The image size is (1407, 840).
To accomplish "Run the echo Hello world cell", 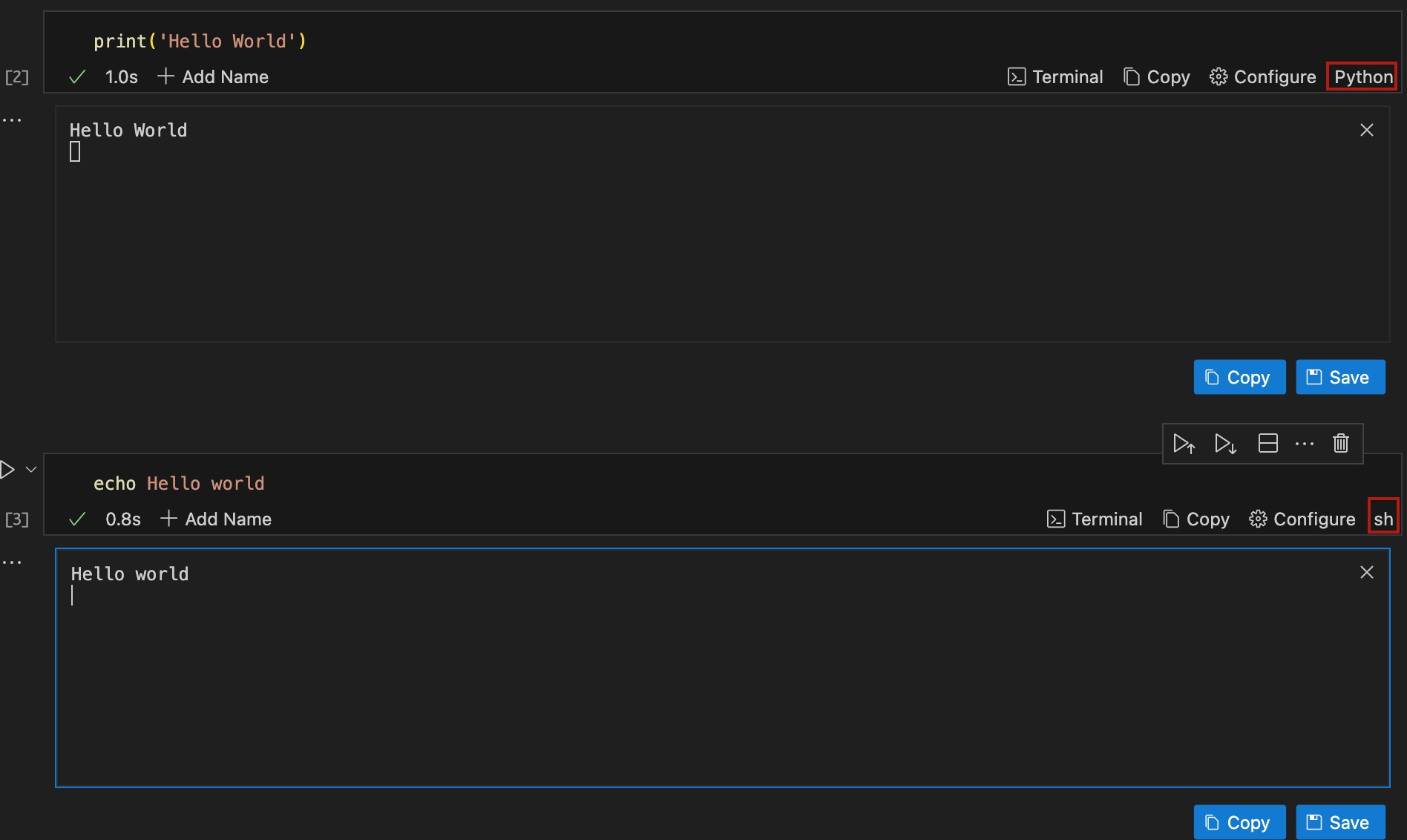I will (x=7, y=470).
